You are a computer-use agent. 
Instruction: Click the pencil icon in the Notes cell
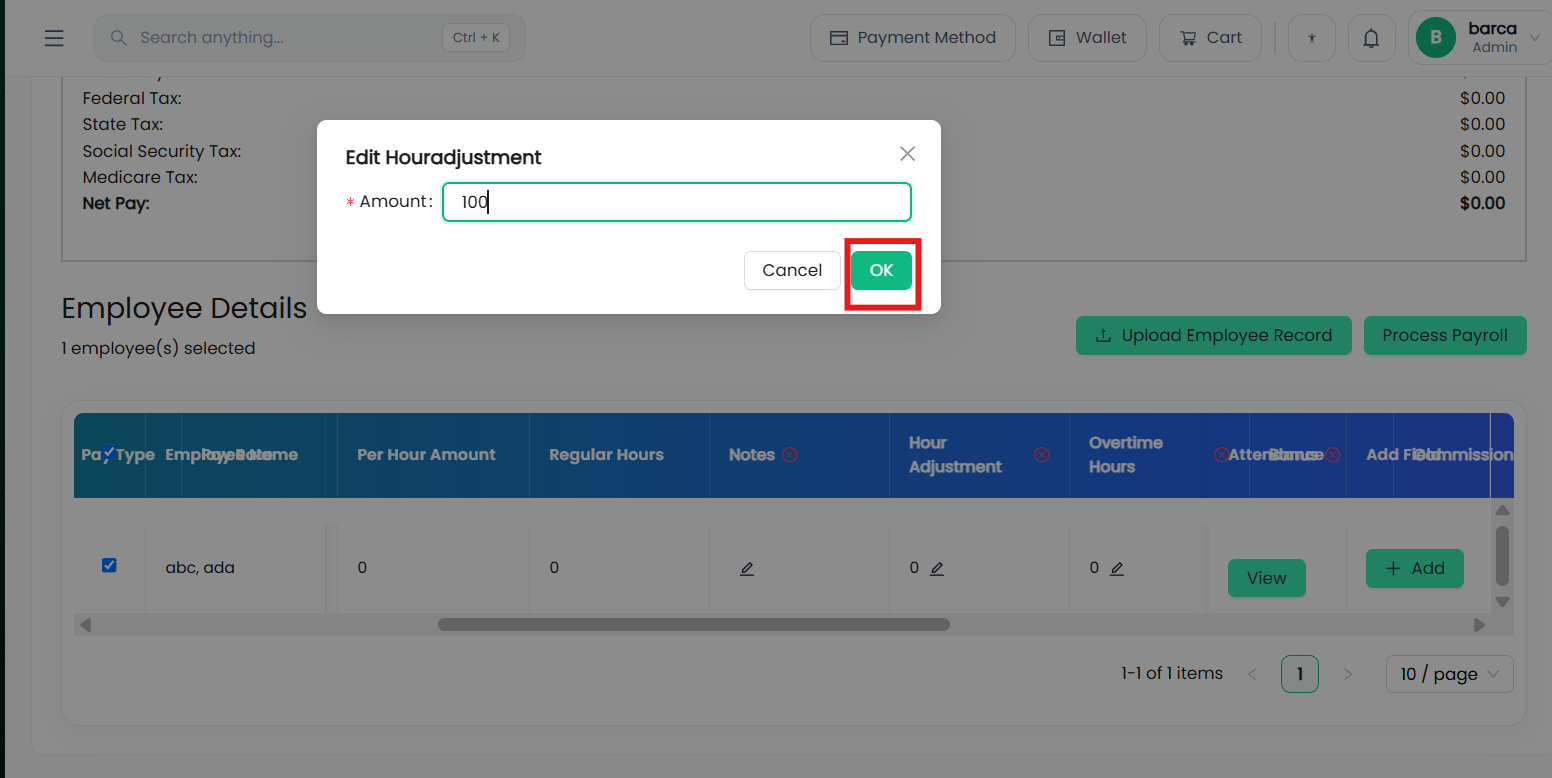pos(746,568)
